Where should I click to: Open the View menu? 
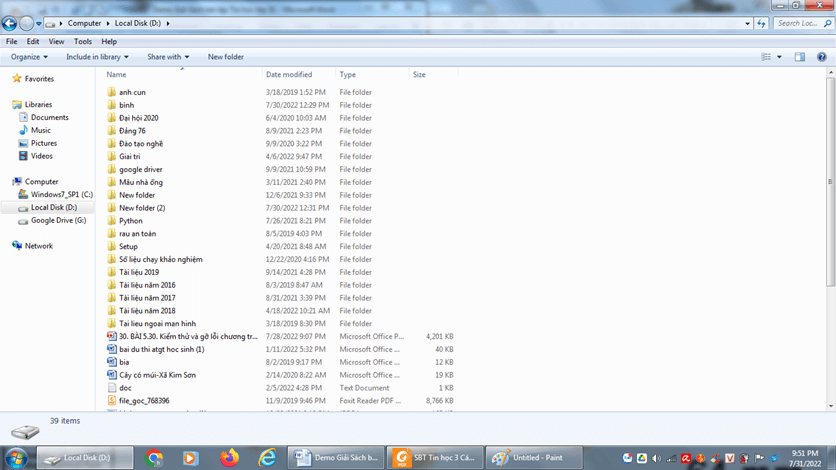tap(56, 42)
